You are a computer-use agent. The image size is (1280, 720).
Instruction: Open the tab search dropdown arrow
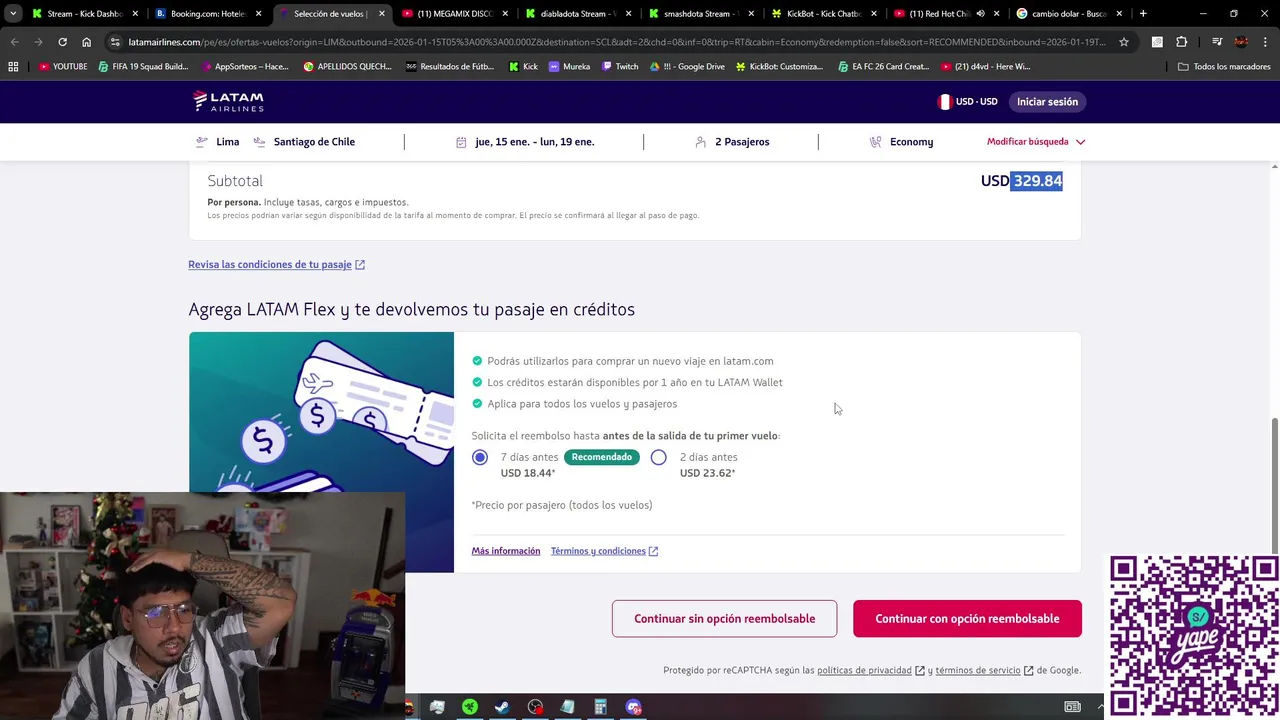(x=13, y=14)
